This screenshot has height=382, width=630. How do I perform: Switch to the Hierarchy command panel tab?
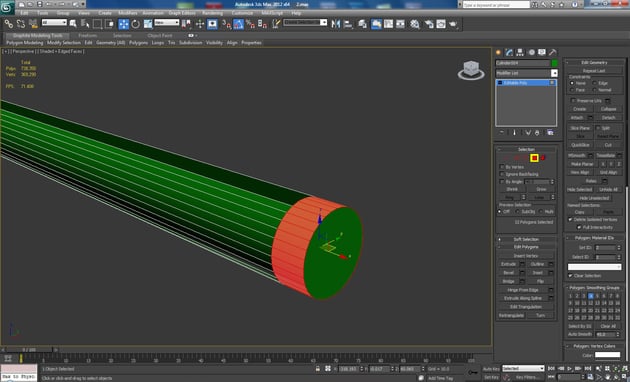[x=520, y=52]
